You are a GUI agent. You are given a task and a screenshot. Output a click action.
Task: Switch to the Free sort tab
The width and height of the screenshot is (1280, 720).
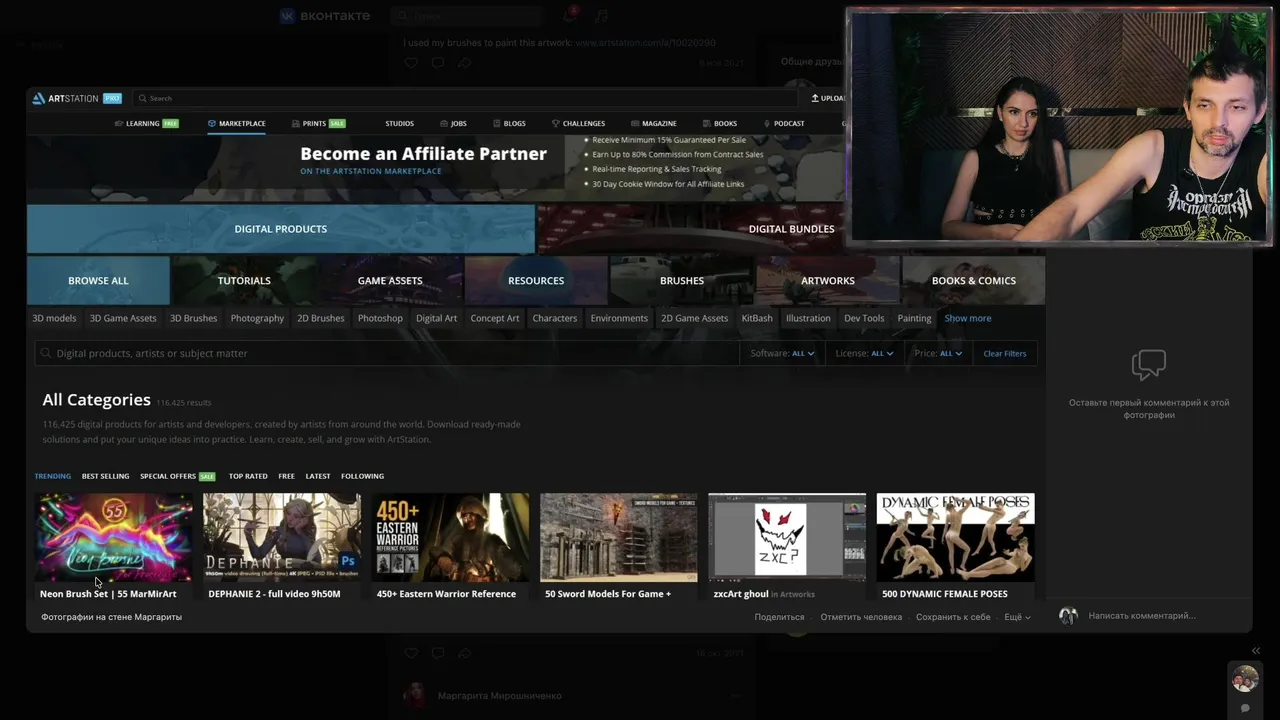pos(286,476)
